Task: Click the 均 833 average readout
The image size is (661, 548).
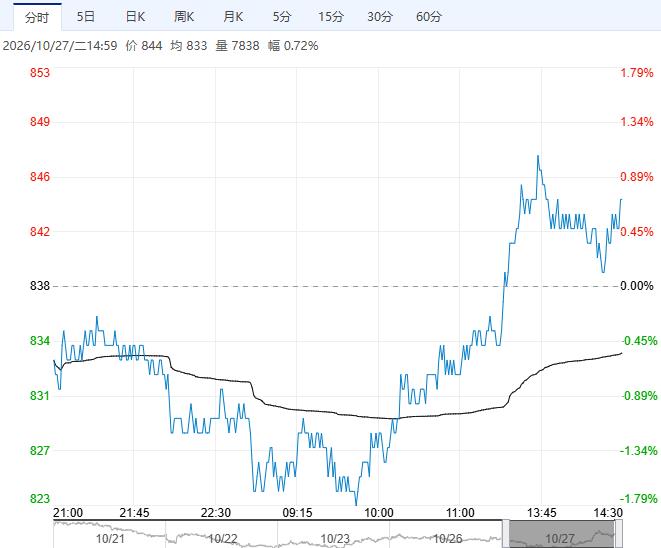Action: (189, 46)
